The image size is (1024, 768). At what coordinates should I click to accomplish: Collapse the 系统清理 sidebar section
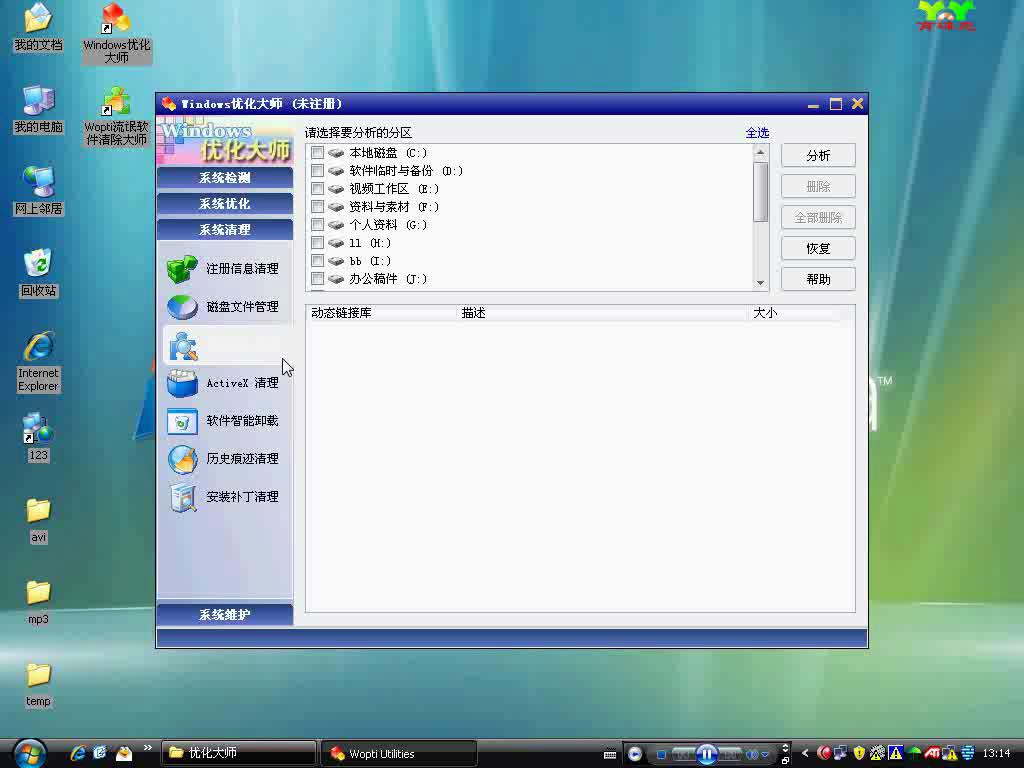coord(225,230)
